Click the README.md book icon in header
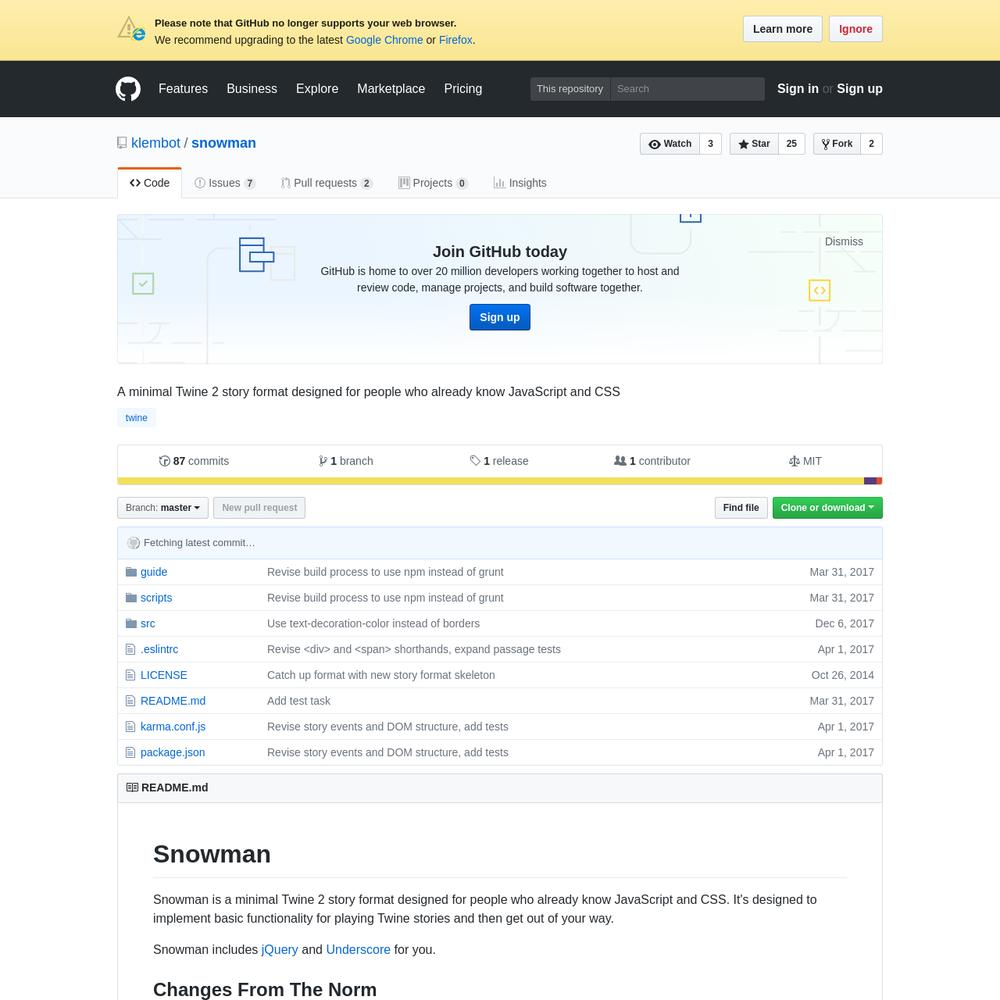This screenshot has height=1000, width=1000. pos(132,788)
